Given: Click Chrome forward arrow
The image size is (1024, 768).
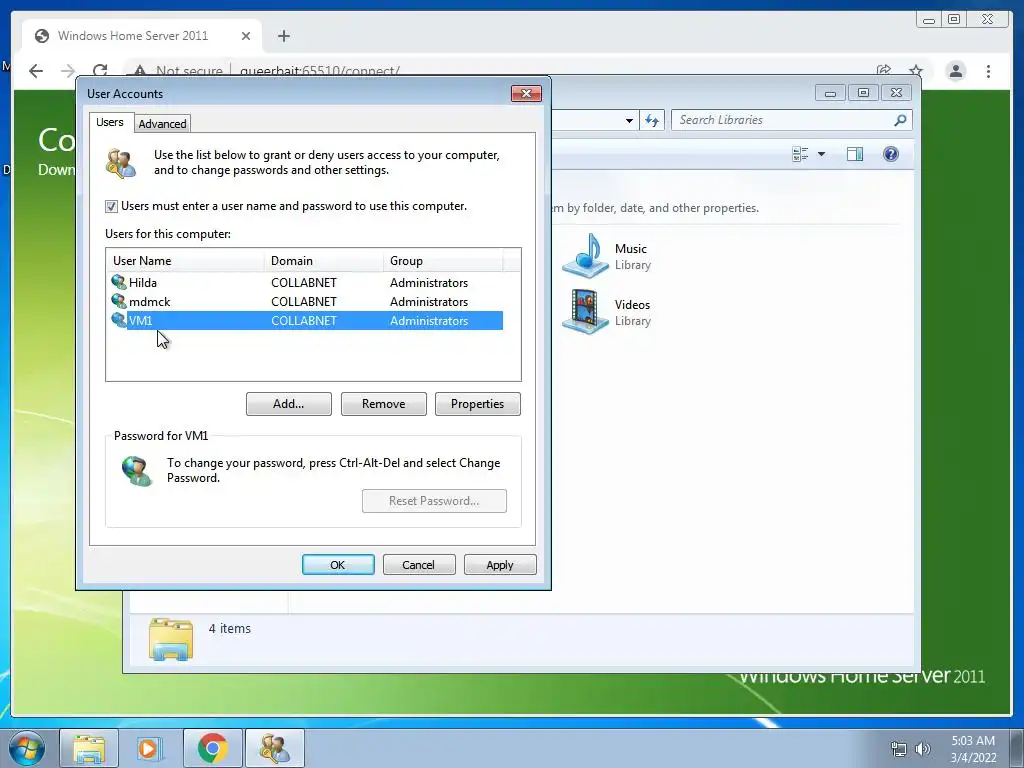Looking at the screenshot, I should [x=68, y=71].
